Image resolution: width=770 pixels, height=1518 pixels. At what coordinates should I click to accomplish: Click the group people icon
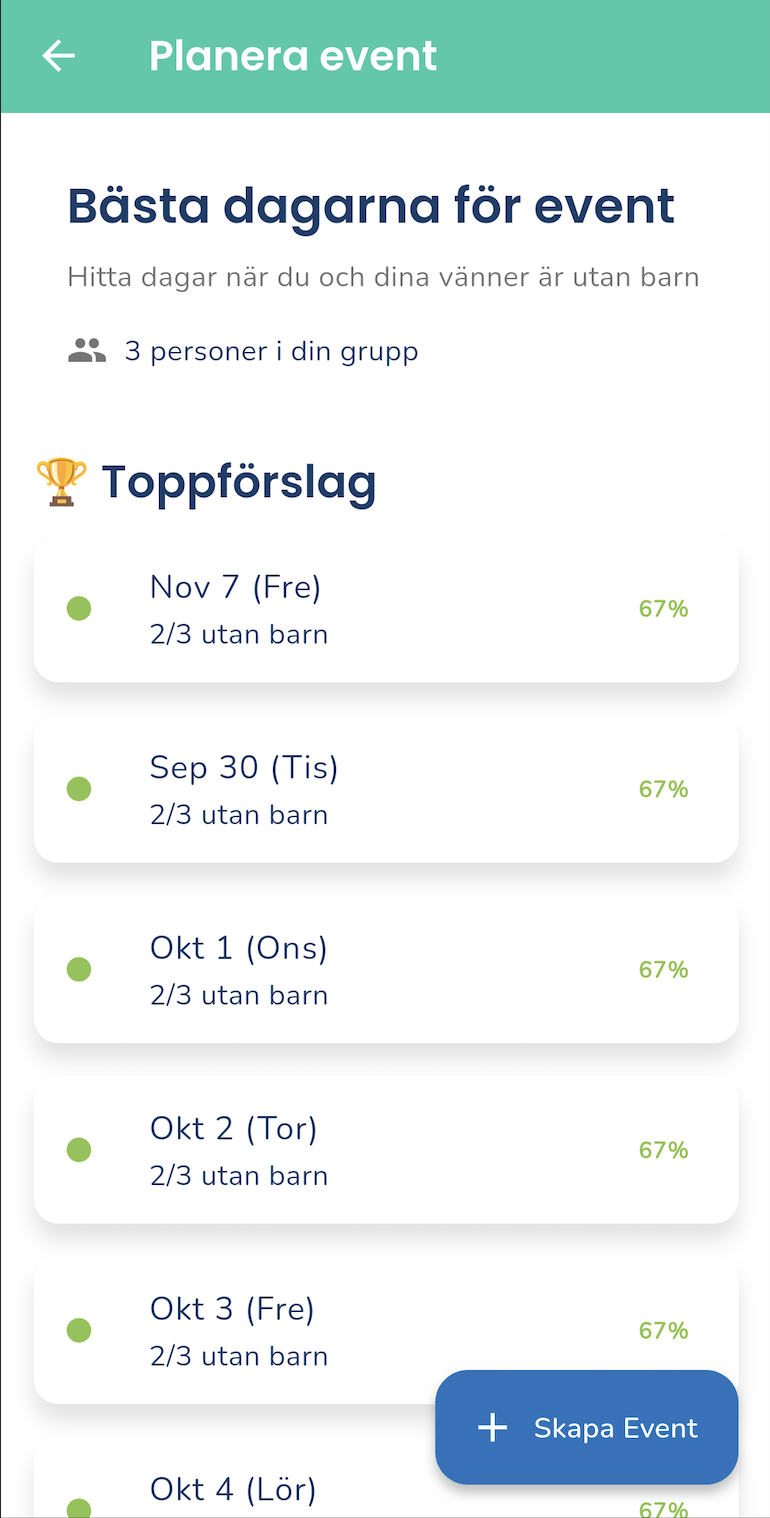[87, 351]
